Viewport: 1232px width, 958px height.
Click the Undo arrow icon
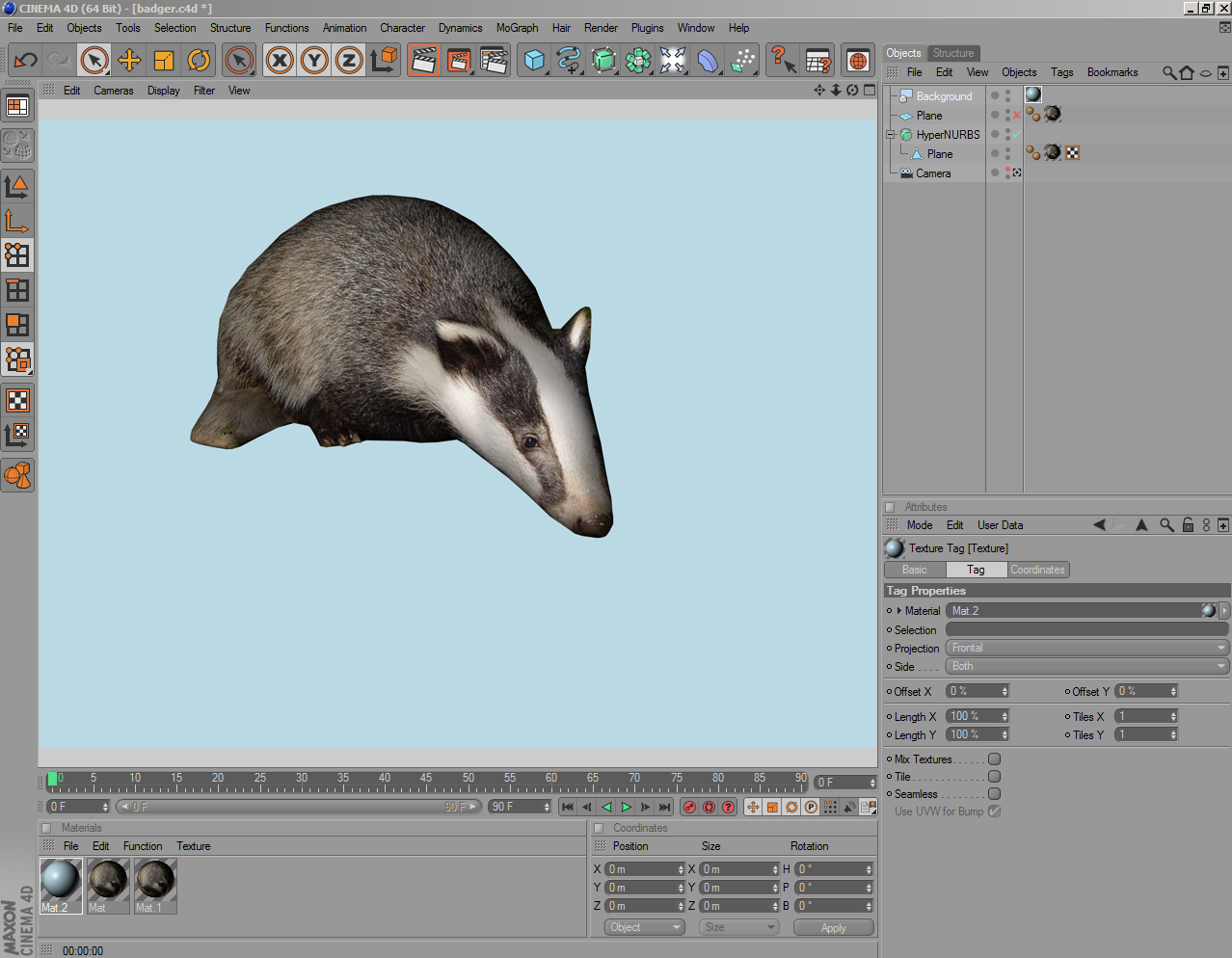point(25,61)
